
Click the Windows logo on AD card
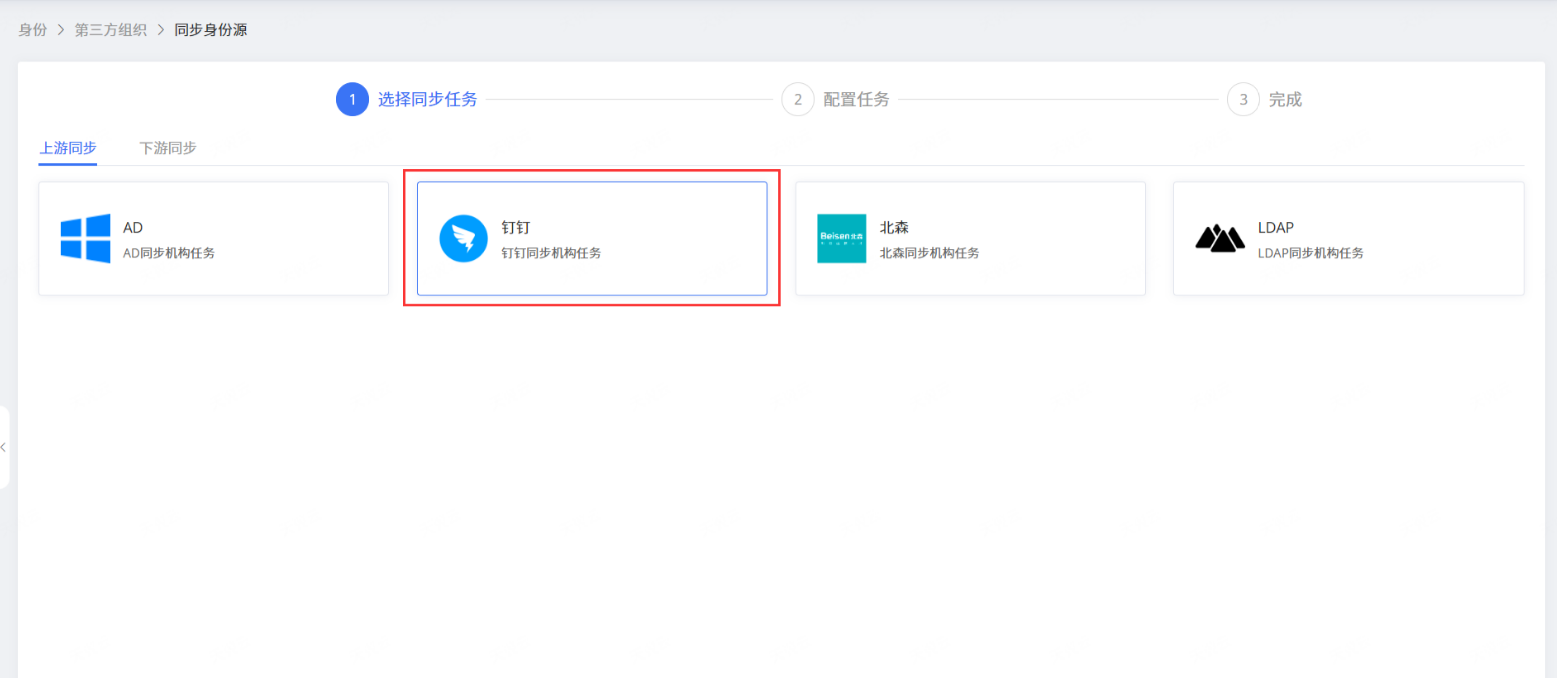pos(85,238)
